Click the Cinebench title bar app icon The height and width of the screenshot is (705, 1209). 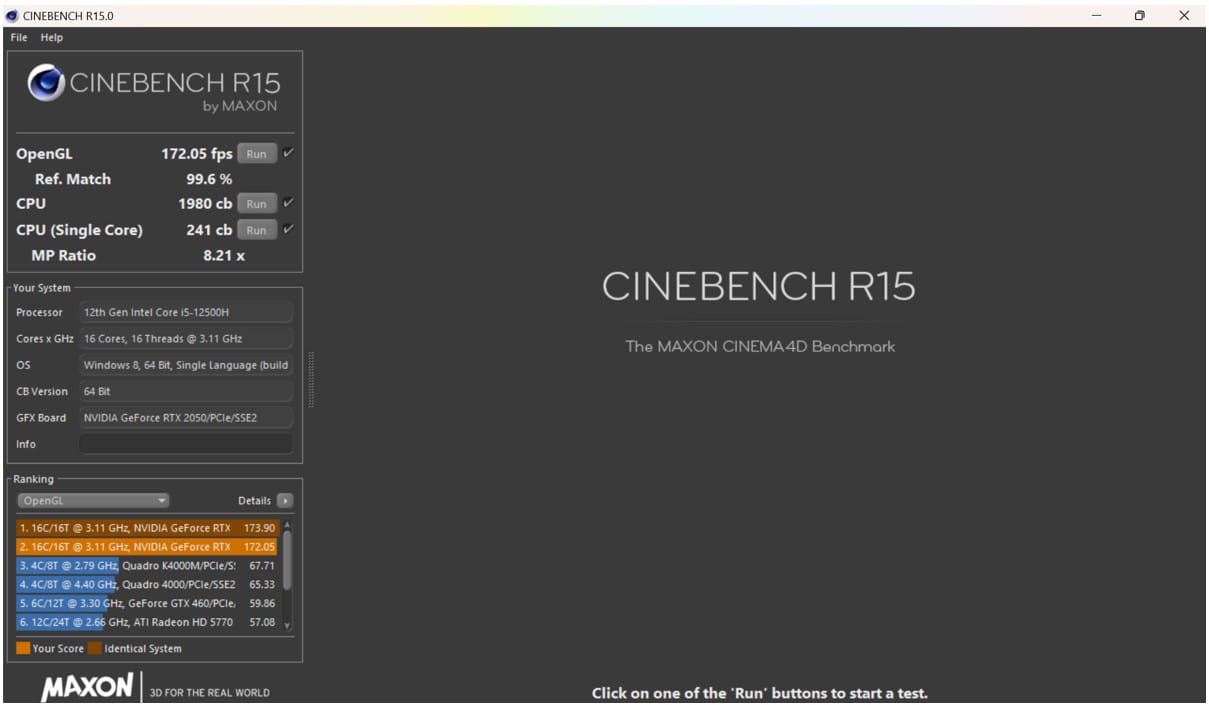[x=12, y=15]
